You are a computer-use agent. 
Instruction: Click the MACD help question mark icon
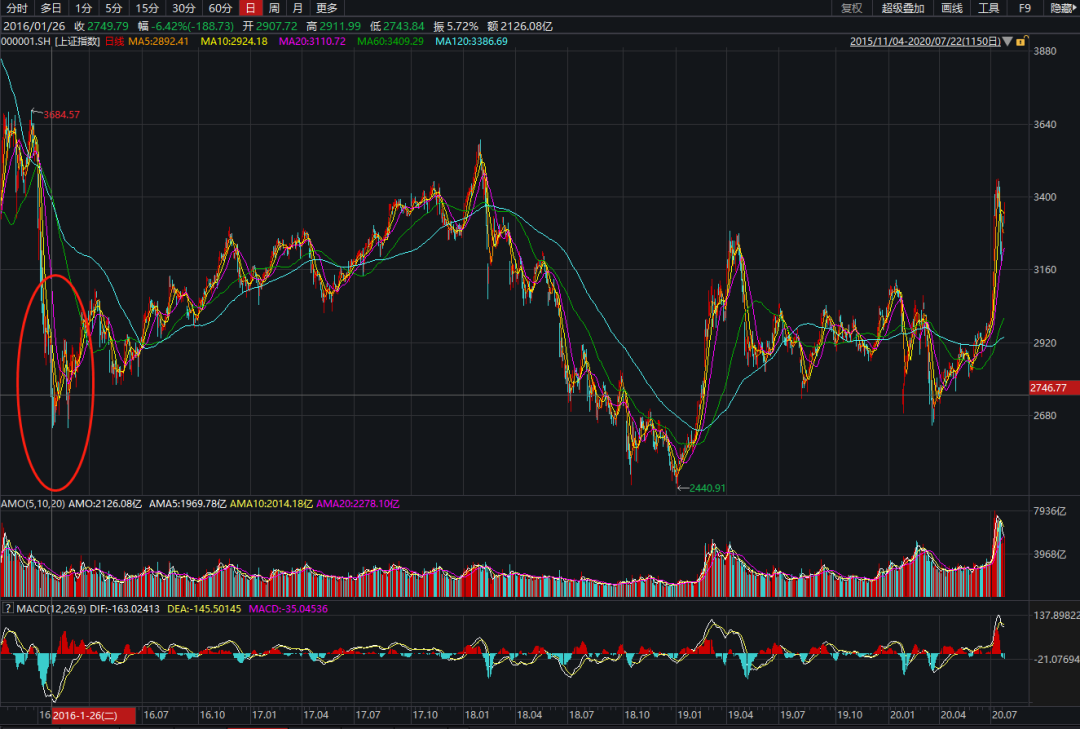click(x=8, y=608)
